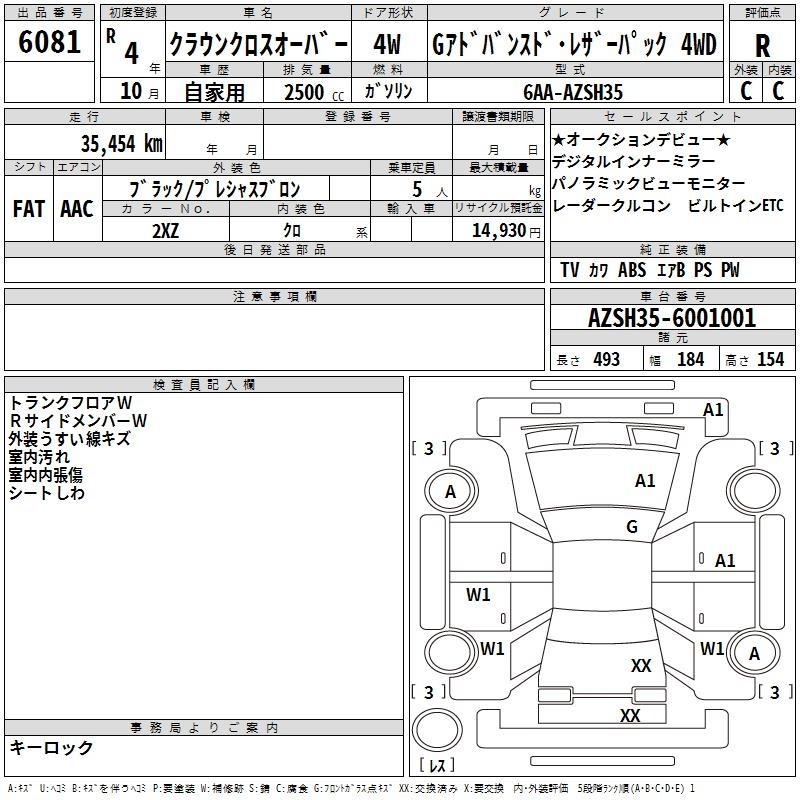800x800 pixels.
Task: Click the レス bracket label under the diagram
Action: click(x=437, y=765)
